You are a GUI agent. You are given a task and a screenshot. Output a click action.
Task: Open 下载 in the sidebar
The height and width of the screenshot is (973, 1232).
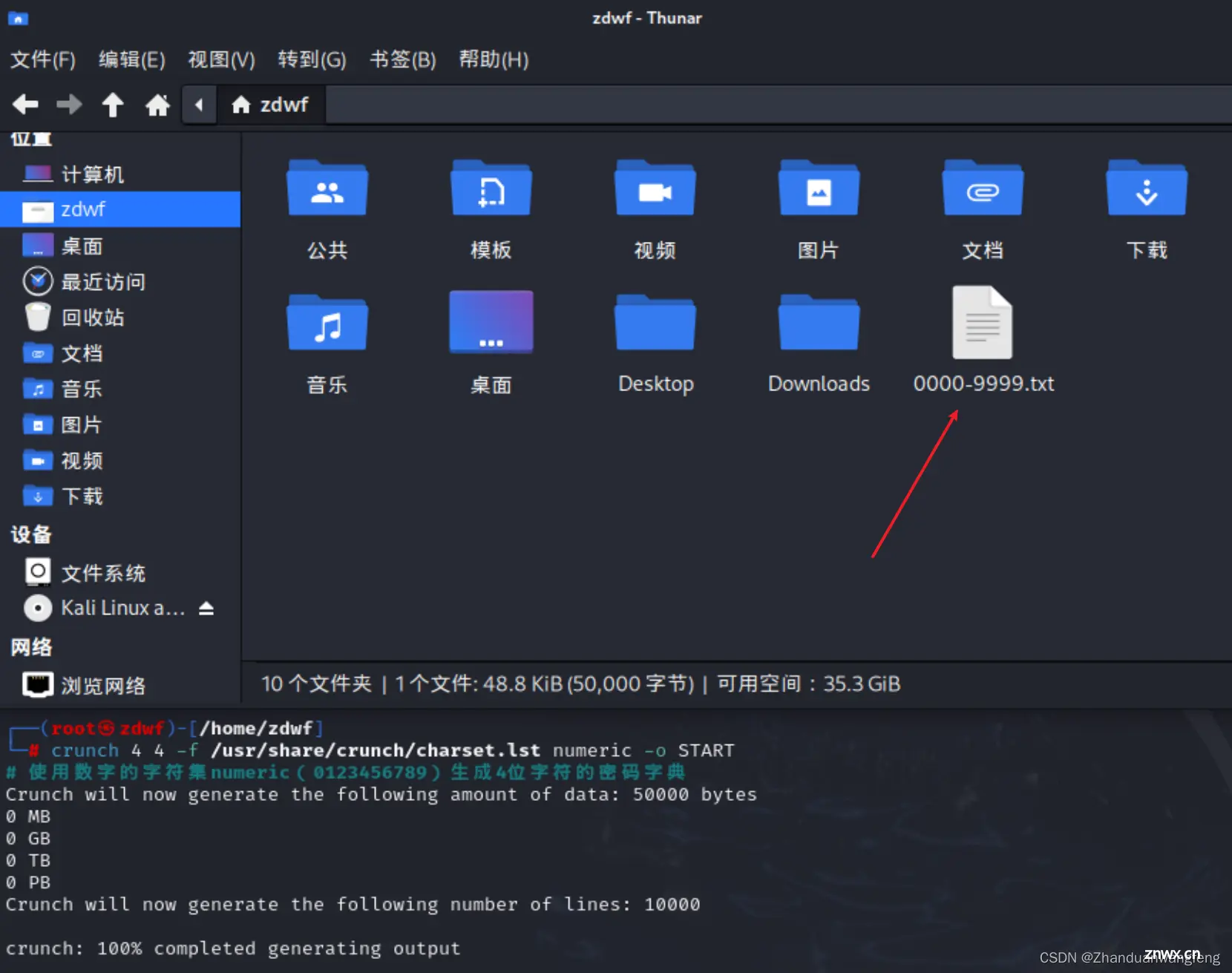click(120, 496)
